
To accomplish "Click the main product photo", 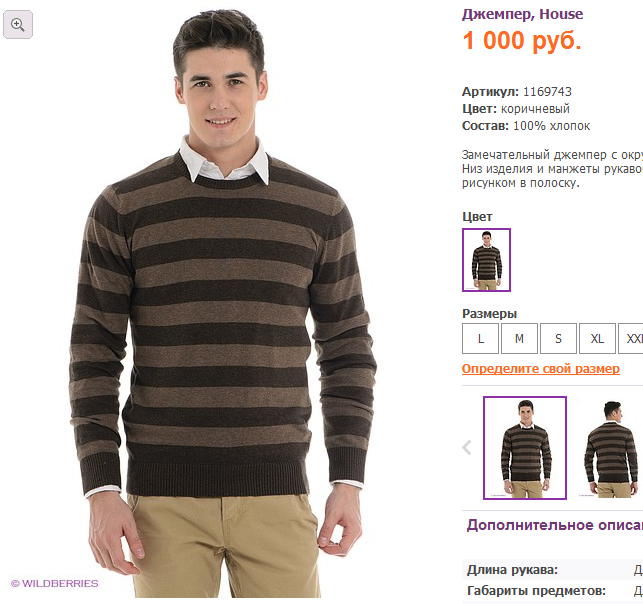I will coord(223,303).
